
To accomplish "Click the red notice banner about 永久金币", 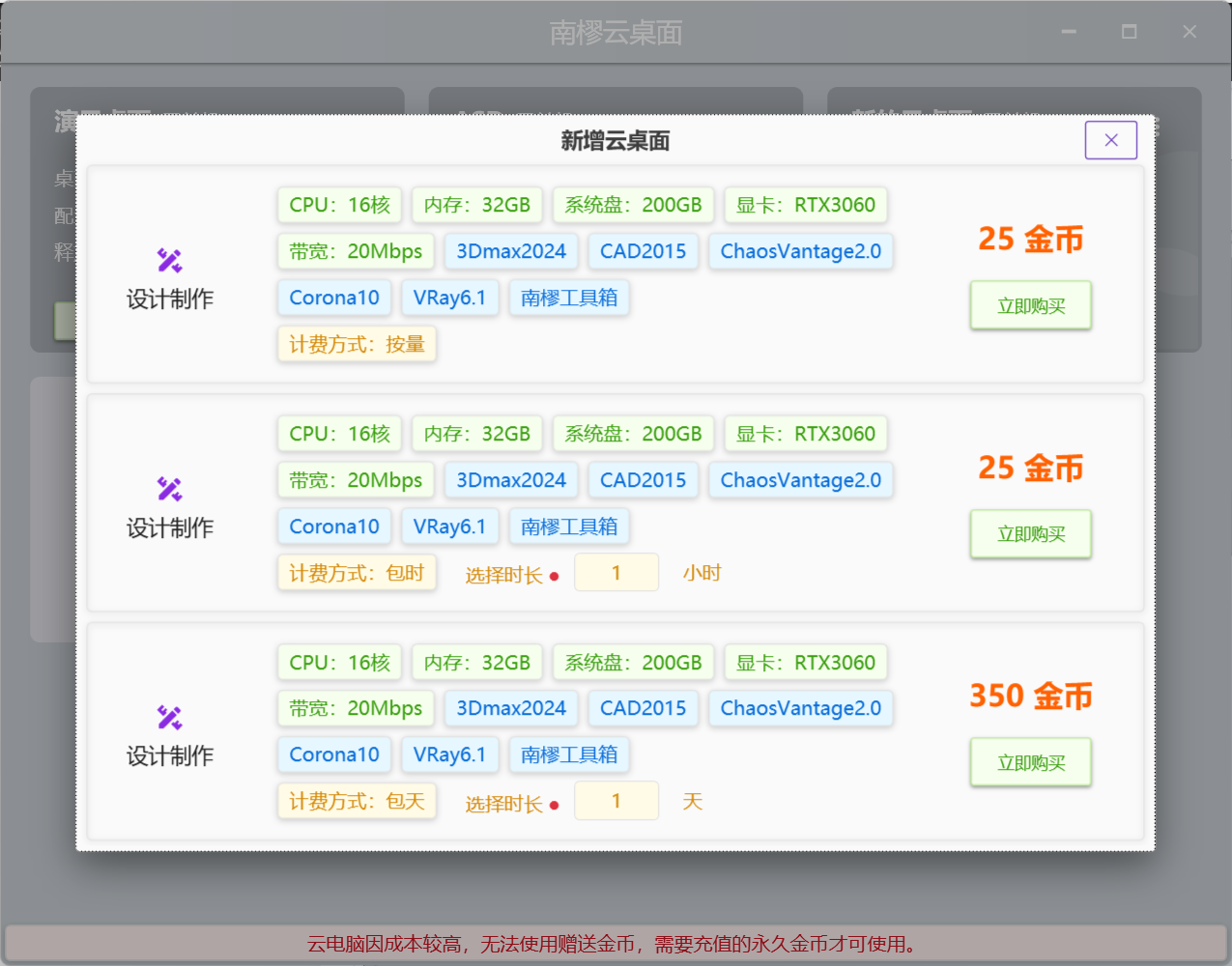I will point(615,944).
